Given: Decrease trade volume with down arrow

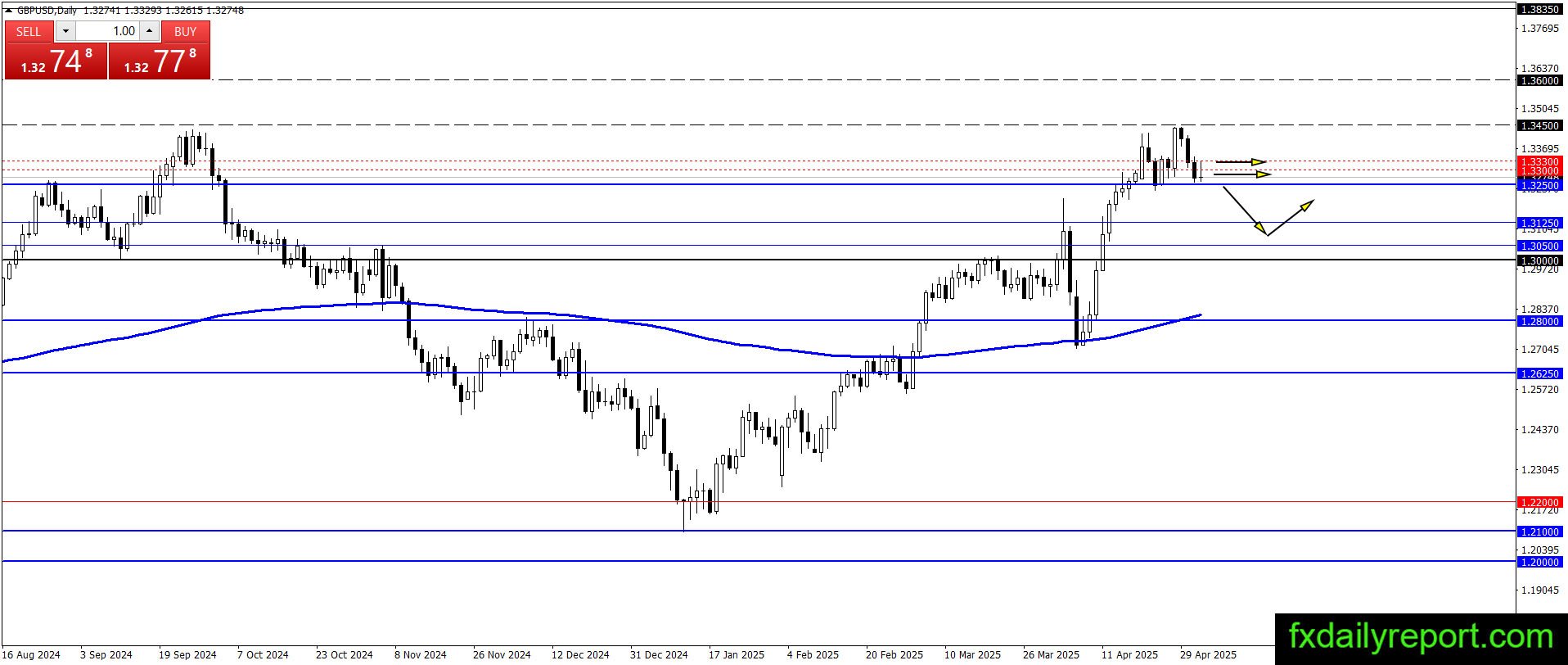Looking at the screenshot, I should [x=65, y=31].
